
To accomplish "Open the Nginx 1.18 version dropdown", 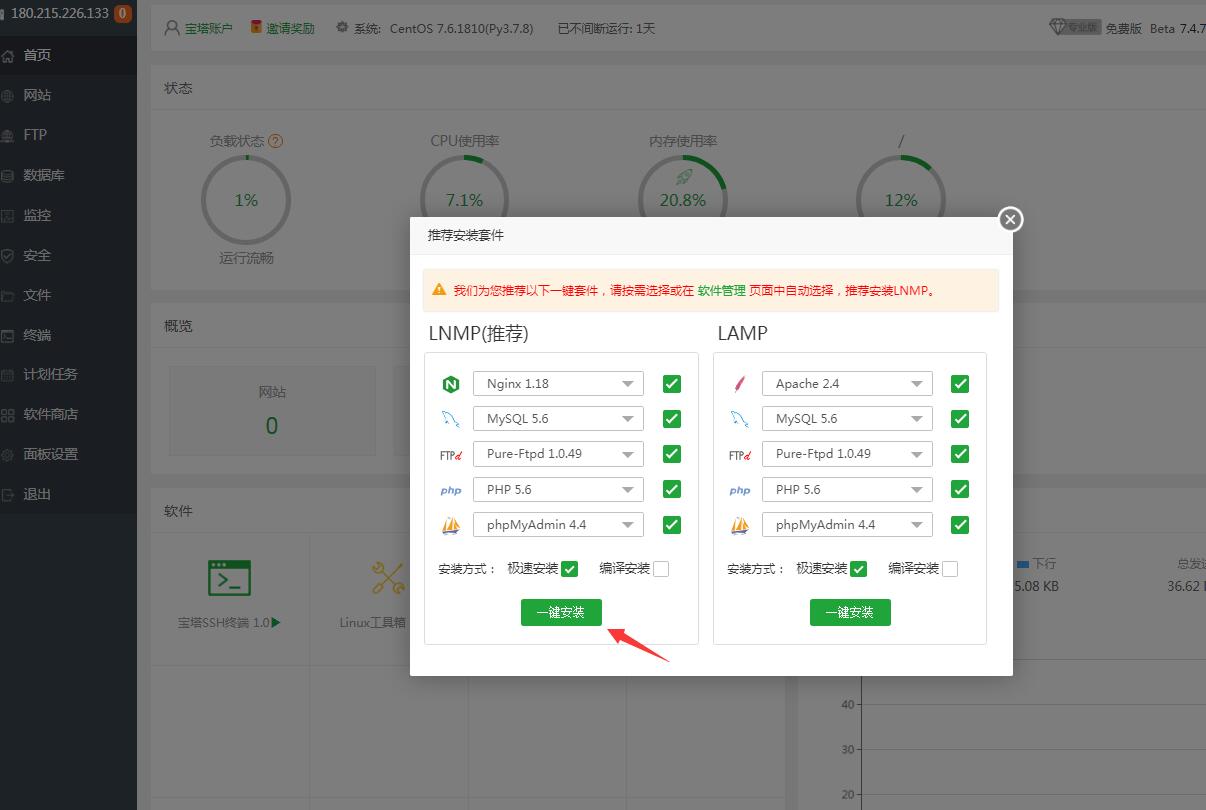I will click(x=558, y=384).
